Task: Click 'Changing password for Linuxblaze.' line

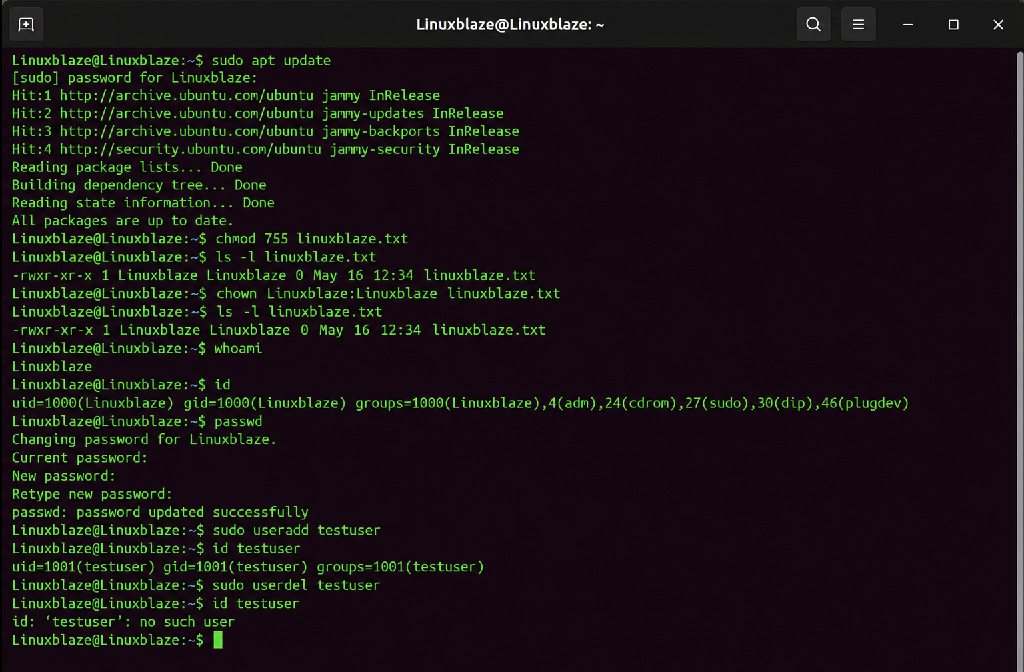Action: click(144, 440)
